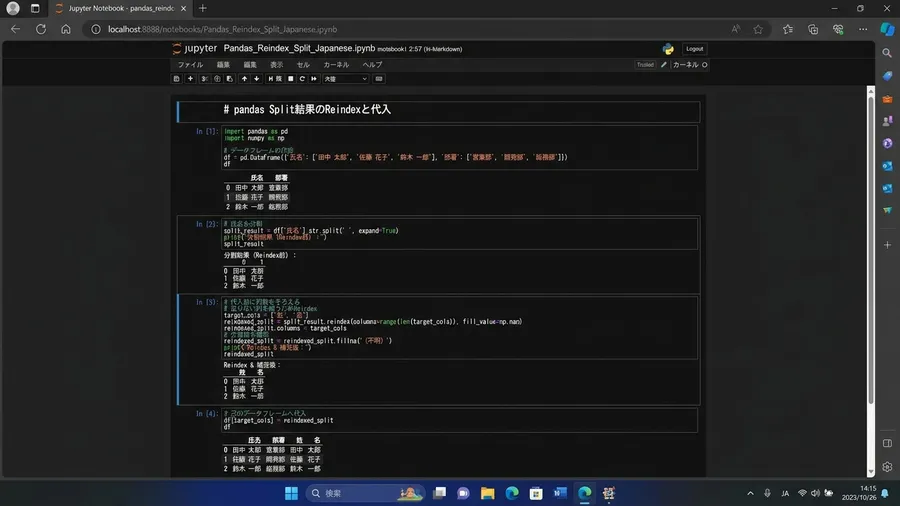Click the Logout button
Viewport: 900px width, 506px height.
tap(694, 49)
